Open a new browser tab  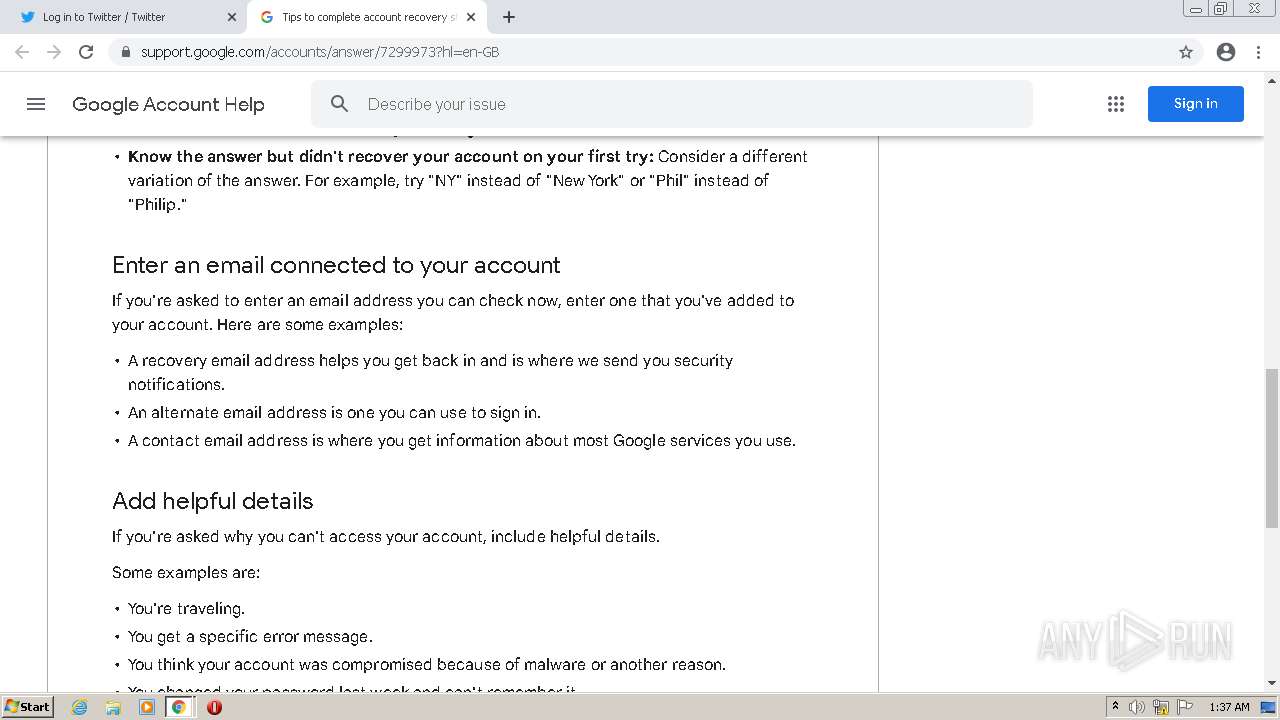[509, 17]
